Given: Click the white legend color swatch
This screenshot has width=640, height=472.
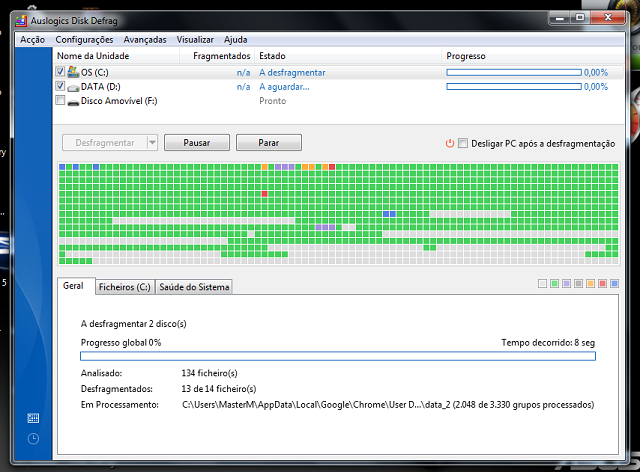Looking at the screenshot, I should [x=542, y=283].
